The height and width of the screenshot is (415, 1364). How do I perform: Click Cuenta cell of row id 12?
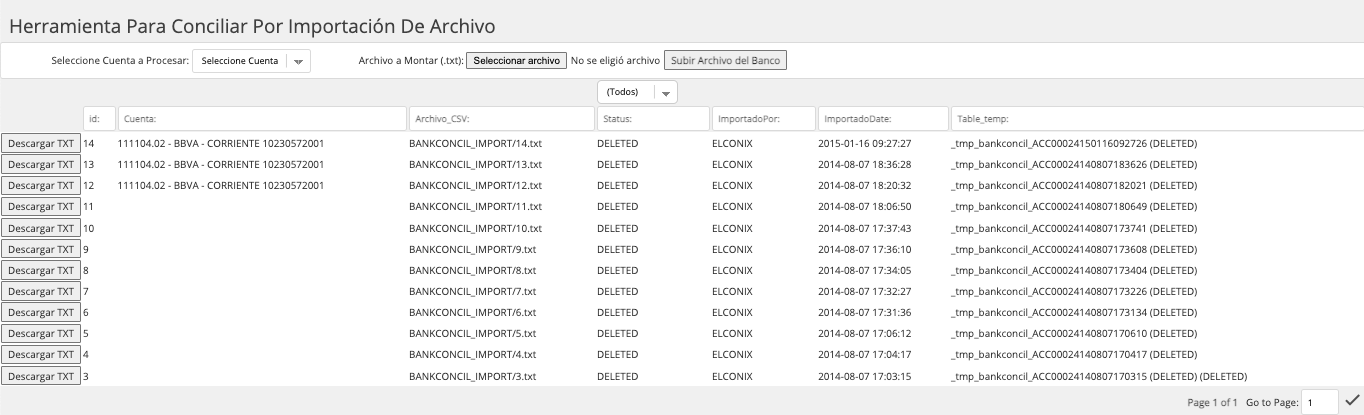tap(220, 186)
